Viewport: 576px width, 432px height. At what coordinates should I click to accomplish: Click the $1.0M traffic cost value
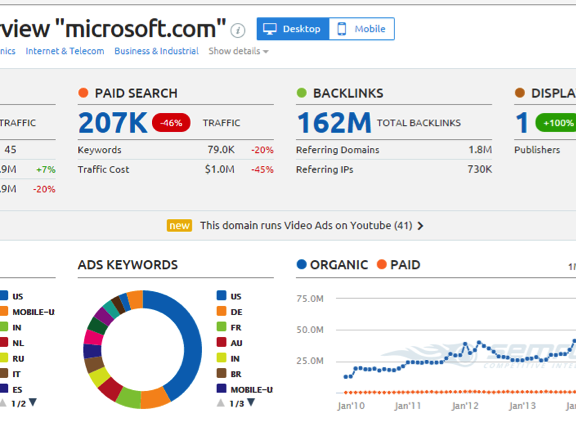click(220, 169)
